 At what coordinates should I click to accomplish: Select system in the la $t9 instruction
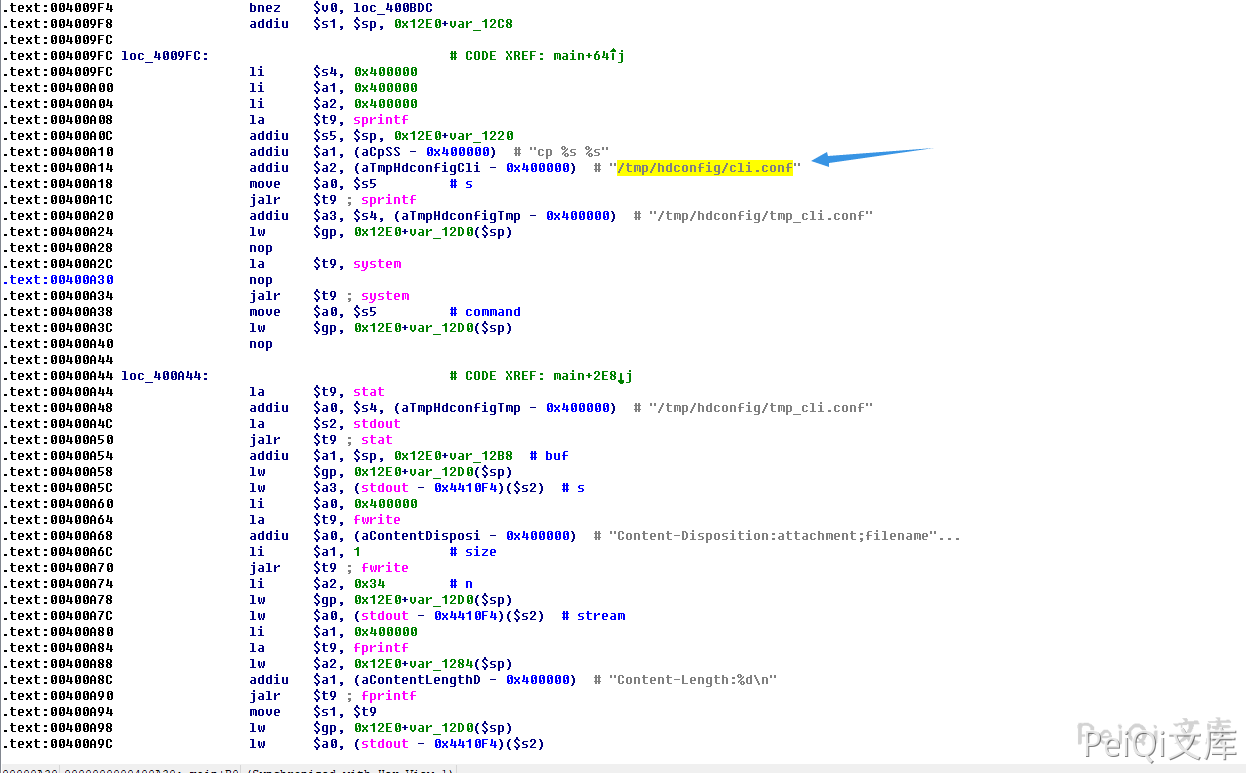(377, 264)
